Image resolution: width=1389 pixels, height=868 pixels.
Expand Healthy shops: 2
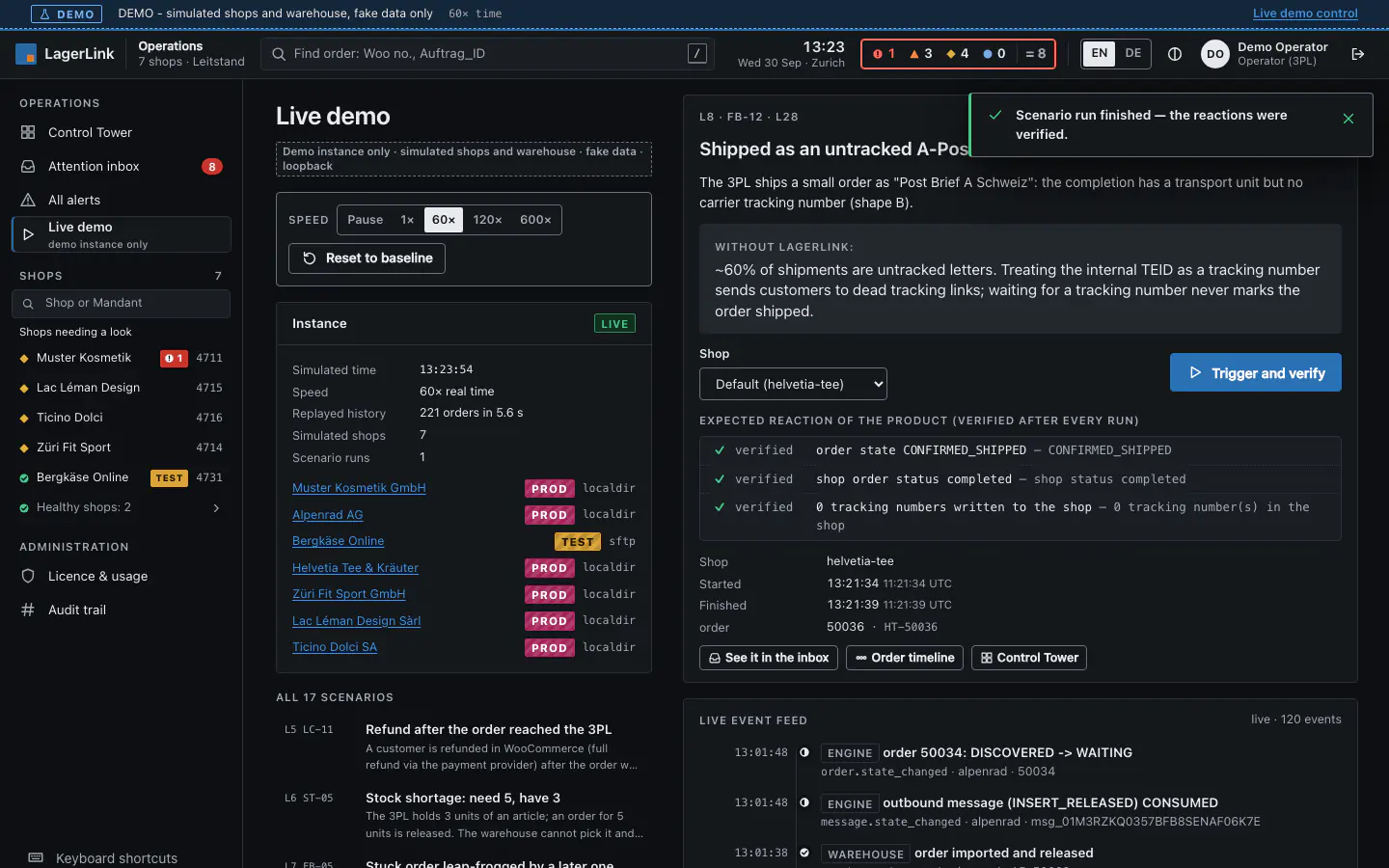tap(121, 507)
